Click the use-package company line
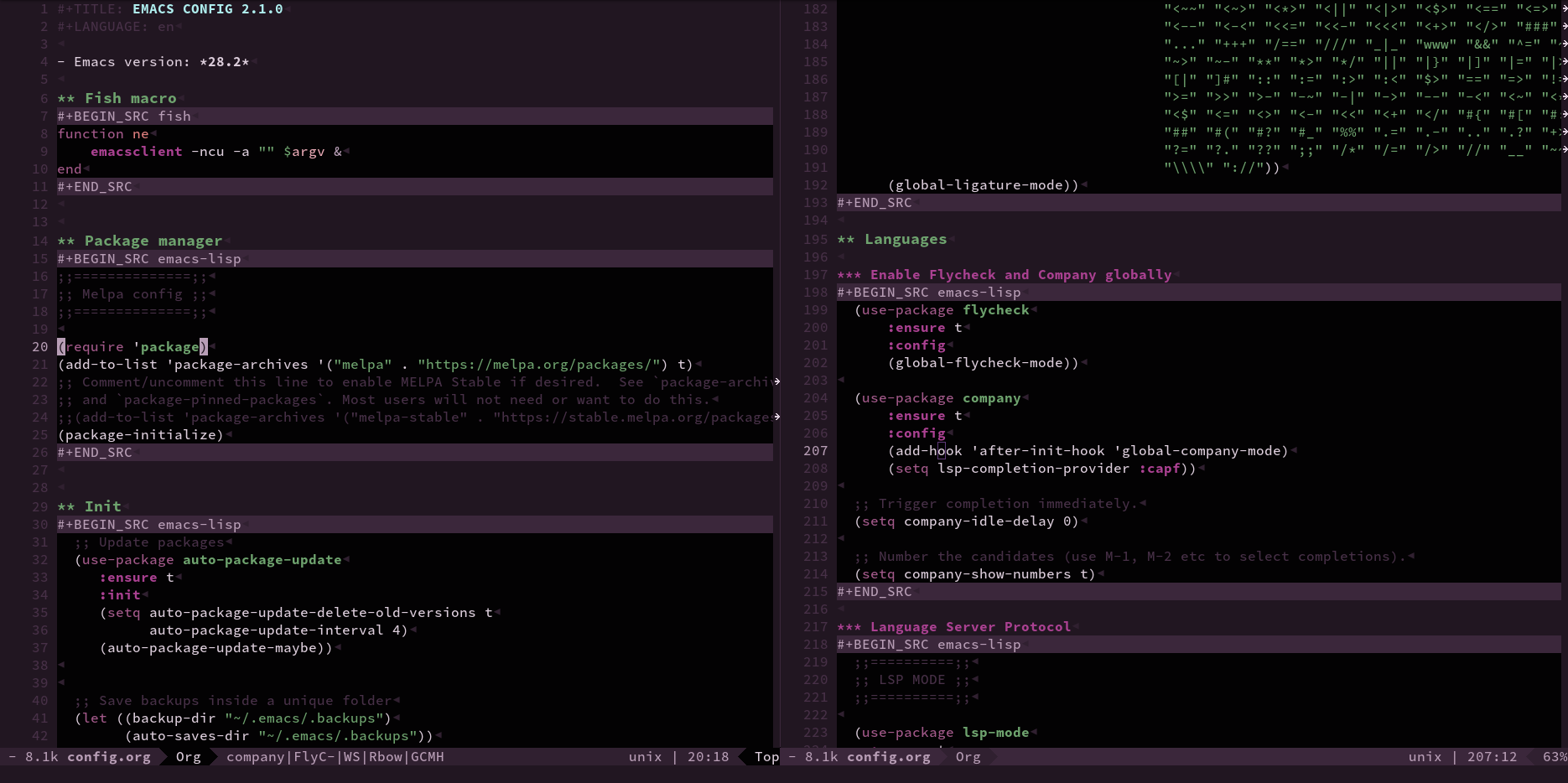The width and height of the screenshot is (1568, 783). click(937, 397)
